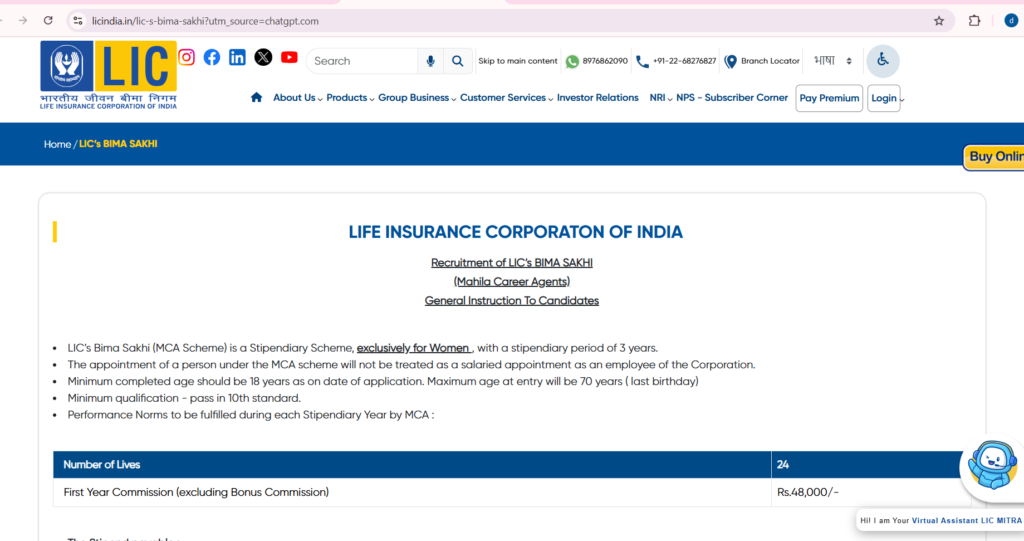The width and height of the screenshot is (1024, 541).
Task: Click the WhatsApp icon beside 8976862090
Action: (x=572, y=61)
